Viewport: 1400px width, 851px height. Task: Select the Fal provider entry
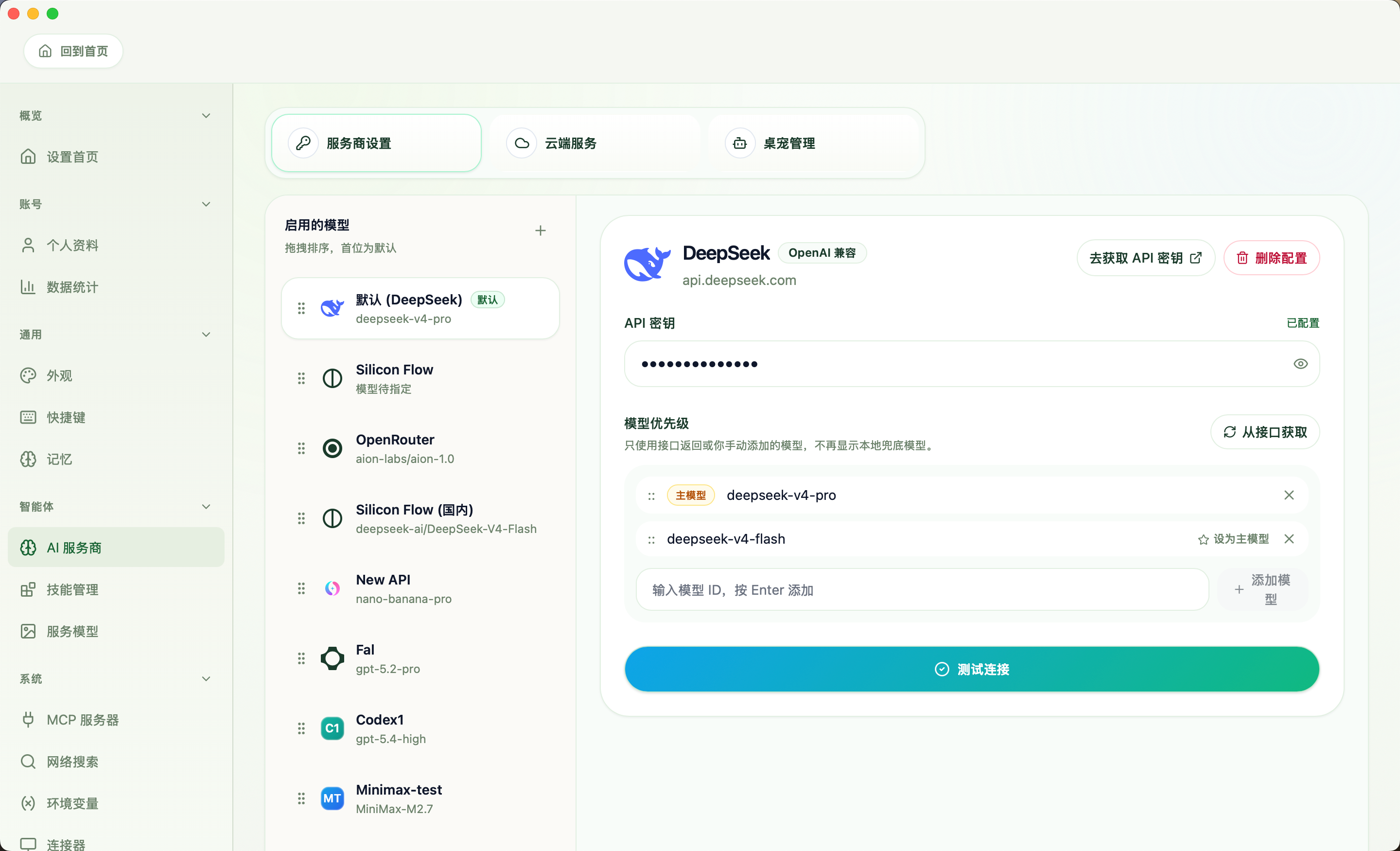tap(420, 658)
